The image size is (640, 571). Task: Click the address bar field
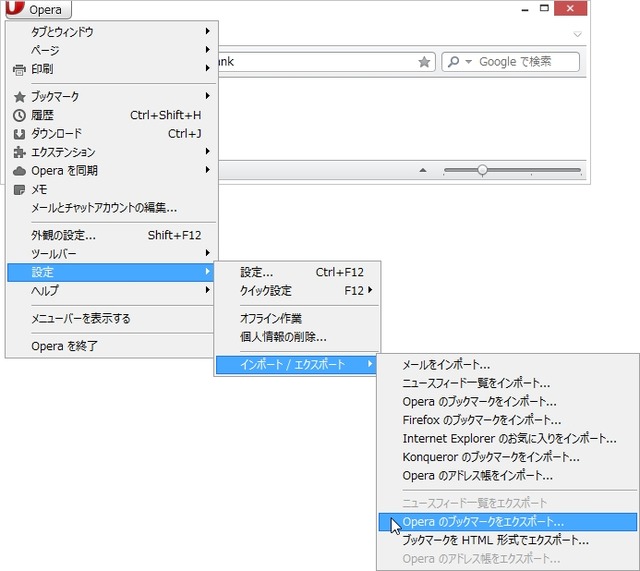click(327, 62)
